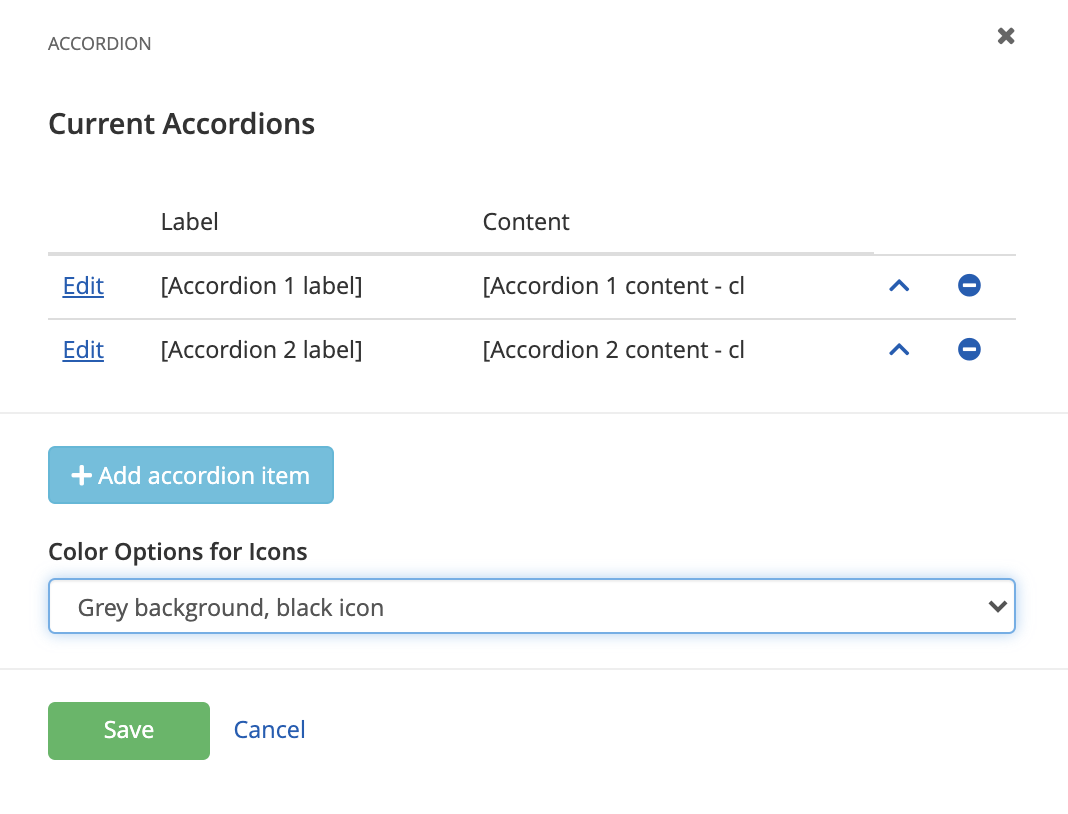Collapse Accordion 1 using its chevron
Image resolution: width=1068 pixels, height=814 pixels.
click(x=899, y=285)
